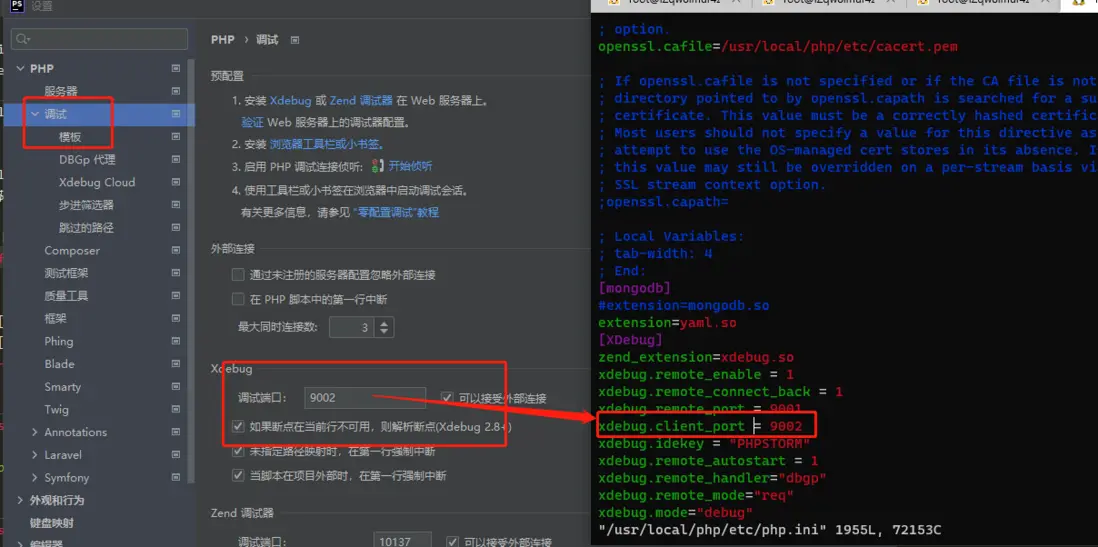Image resolution: width=1098 pixels, height=547 pixels.
Task: Click the Xdebug 调试端口 field showing 9002
Action: pos(365,398)
